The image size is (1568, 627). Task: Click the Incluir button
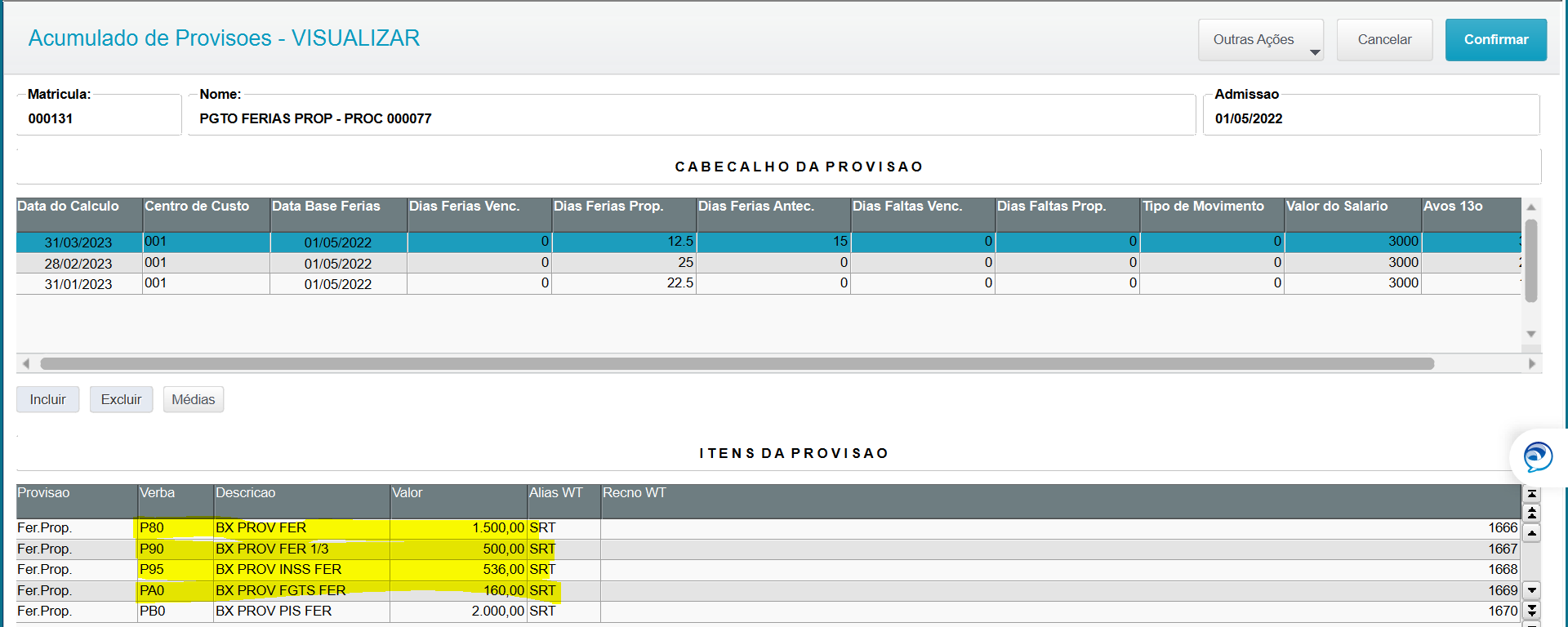click(x=48, y=399)
